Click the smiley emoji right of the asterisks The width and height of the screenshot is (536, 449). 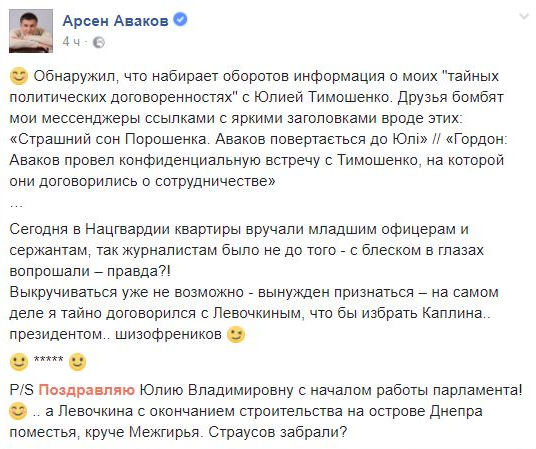pos(77,362)
